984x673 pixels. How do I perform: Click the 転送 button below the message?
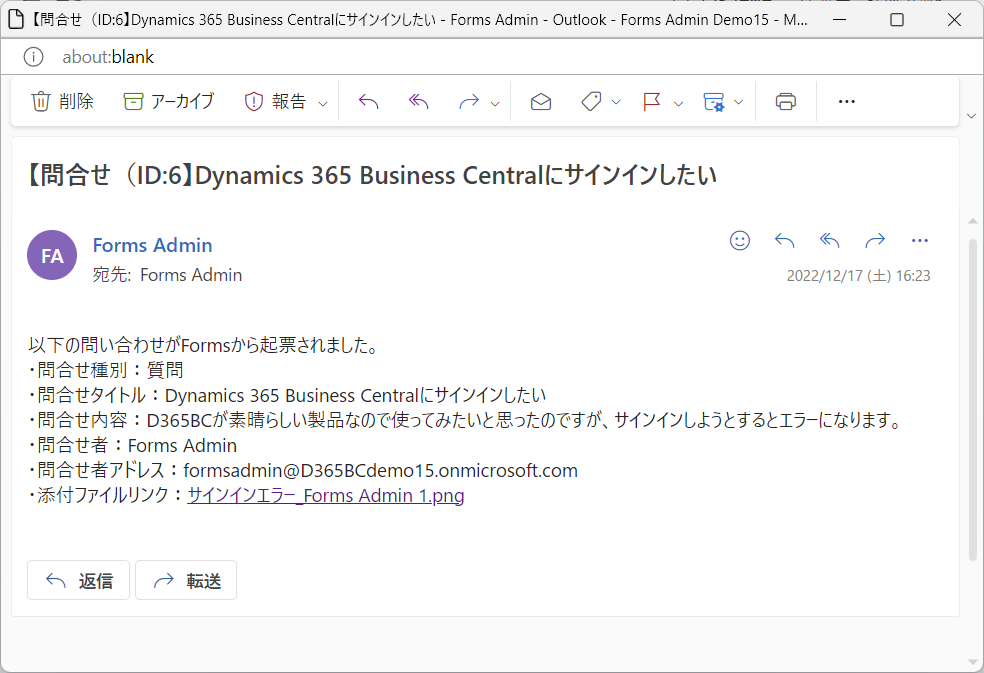pos(186,580)
